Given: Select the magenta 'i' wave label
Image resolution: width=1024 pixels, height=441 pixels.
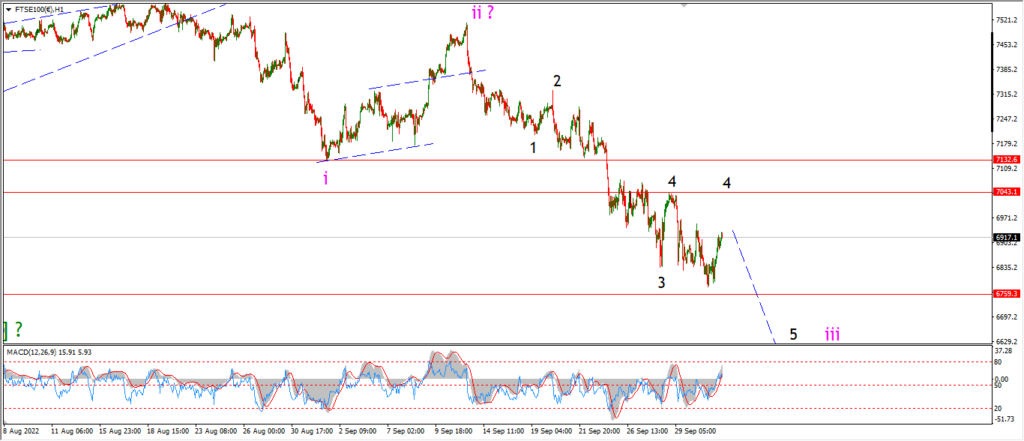Looking at the screenshot, I should point(325,178).
